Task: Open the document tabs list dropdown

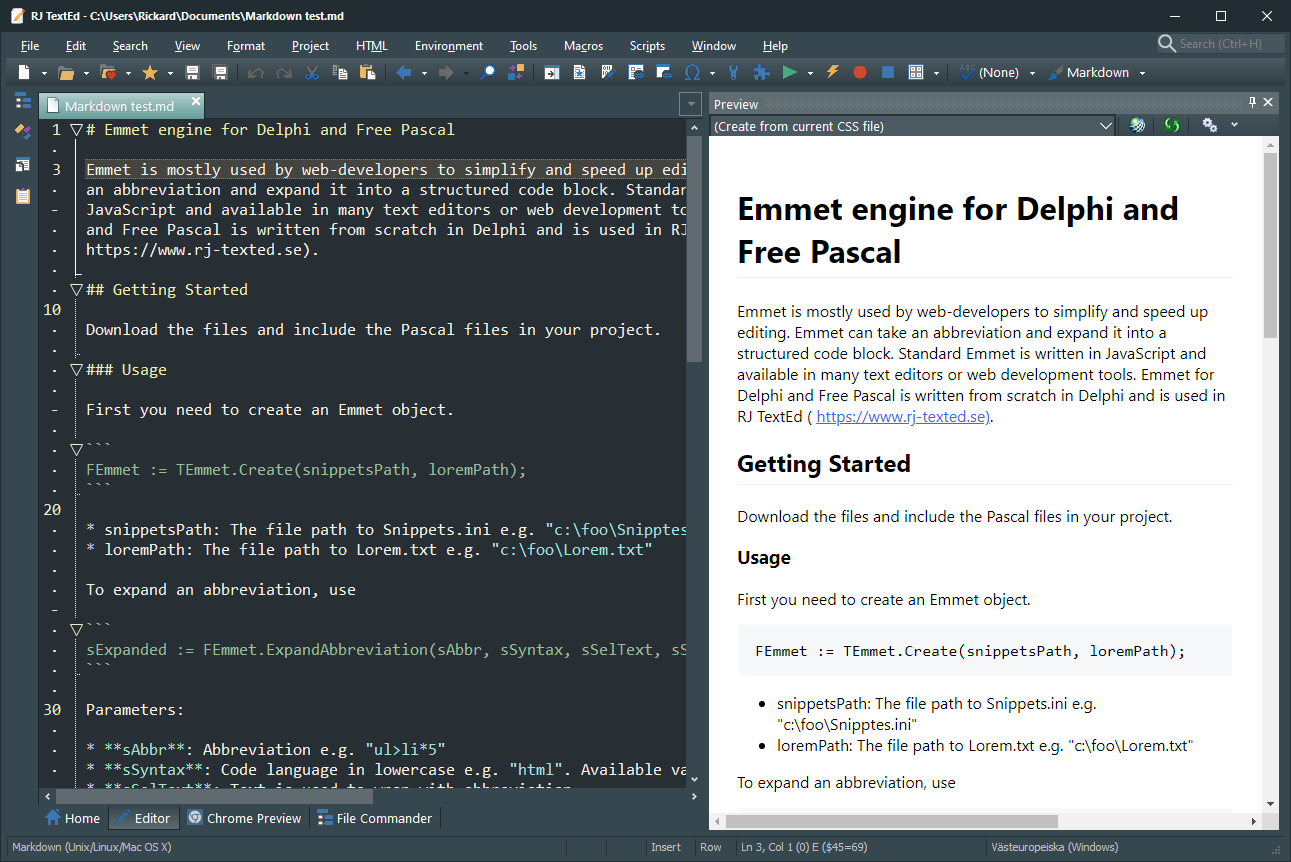Action: (690, 104)
